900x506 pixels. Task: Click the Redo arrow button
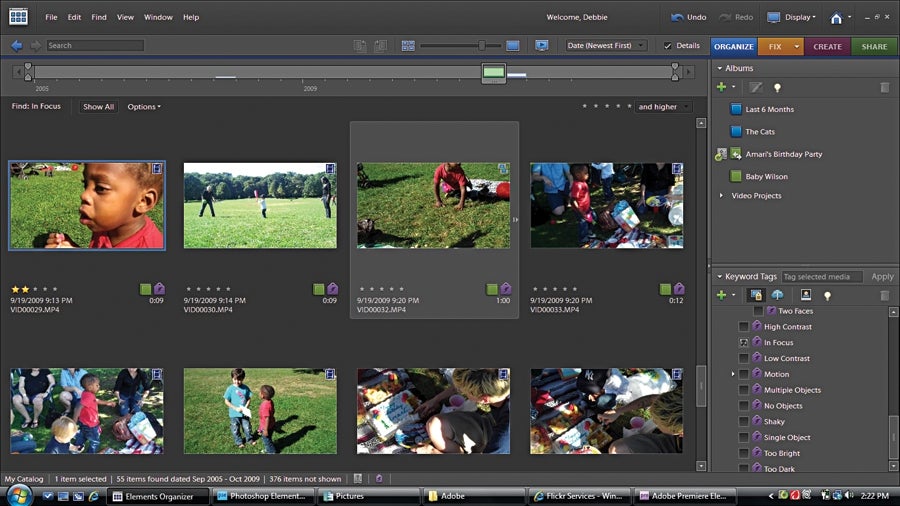point(736,17)
